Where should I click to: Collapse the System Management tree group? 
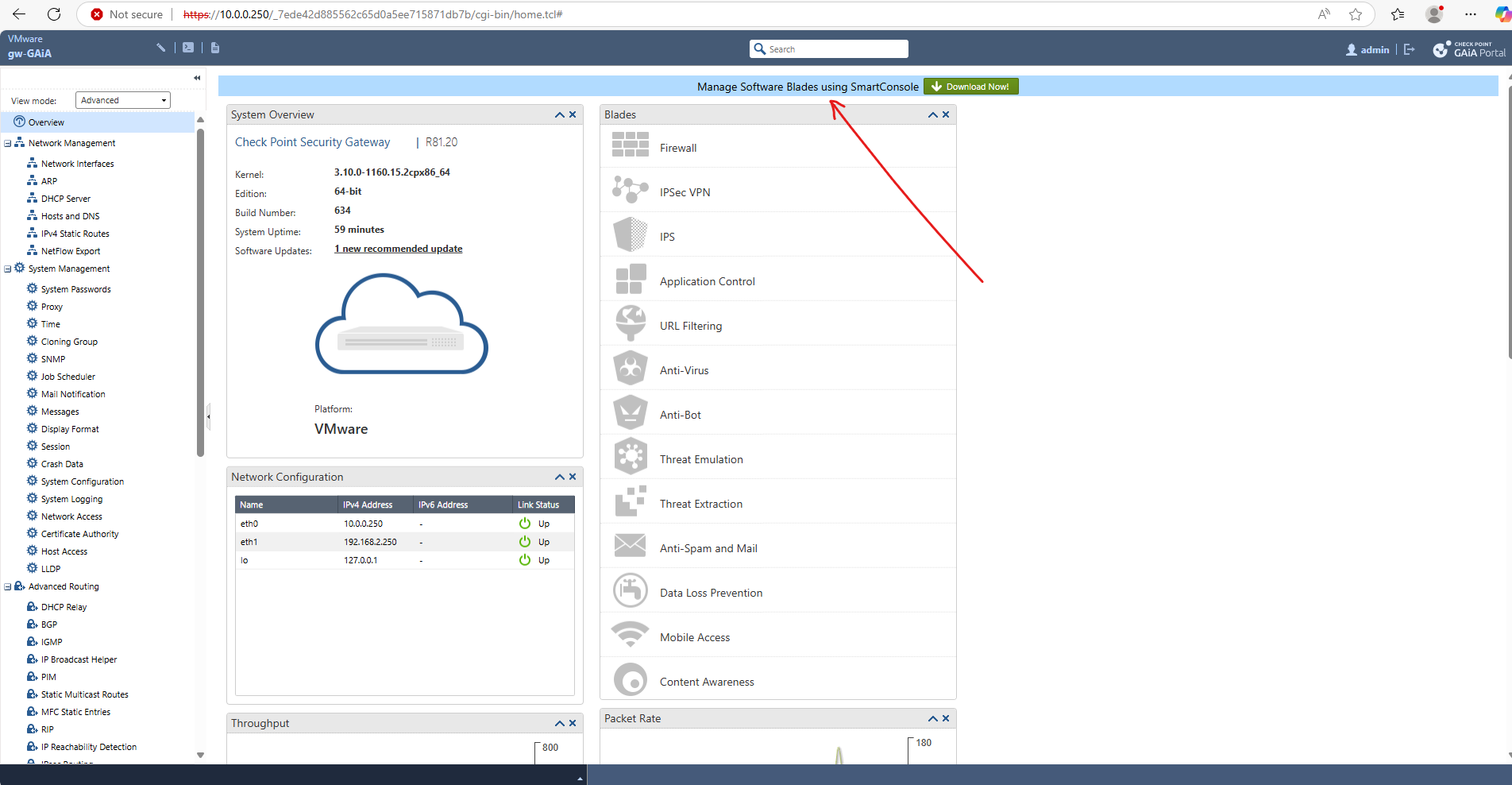[x=8, y=269]
